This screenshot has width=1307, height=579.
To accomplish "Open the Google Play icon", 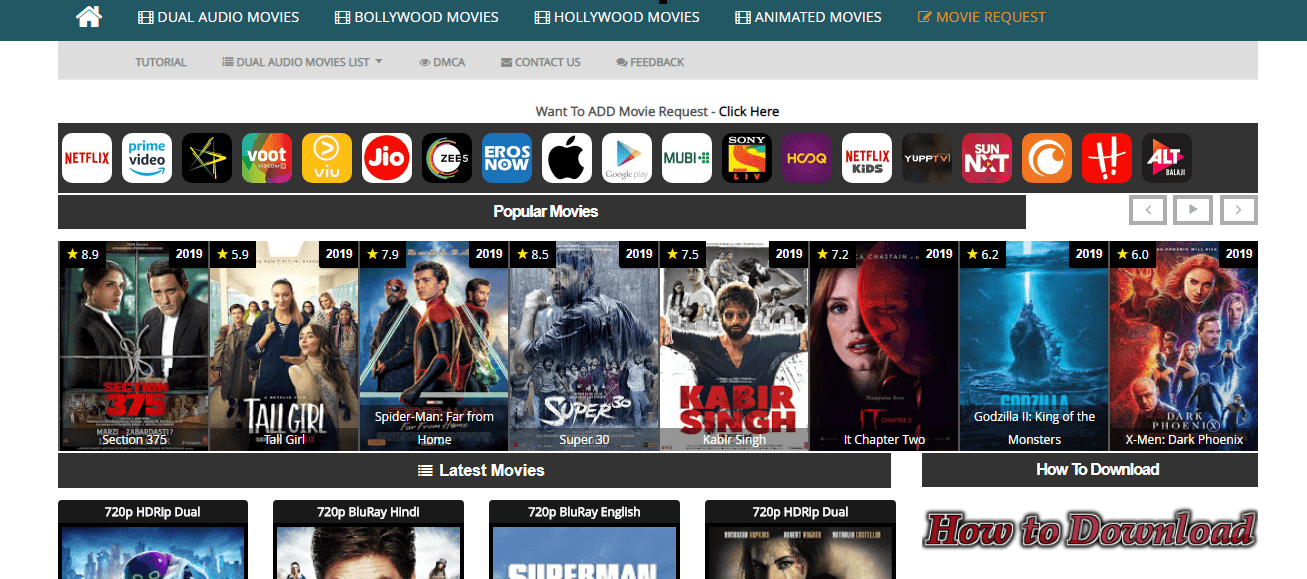I will pos(627,158).
